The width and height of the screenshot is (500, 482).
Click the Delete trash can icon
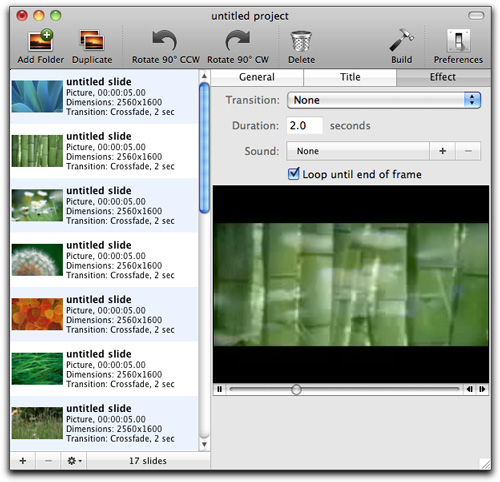point(301,41)
